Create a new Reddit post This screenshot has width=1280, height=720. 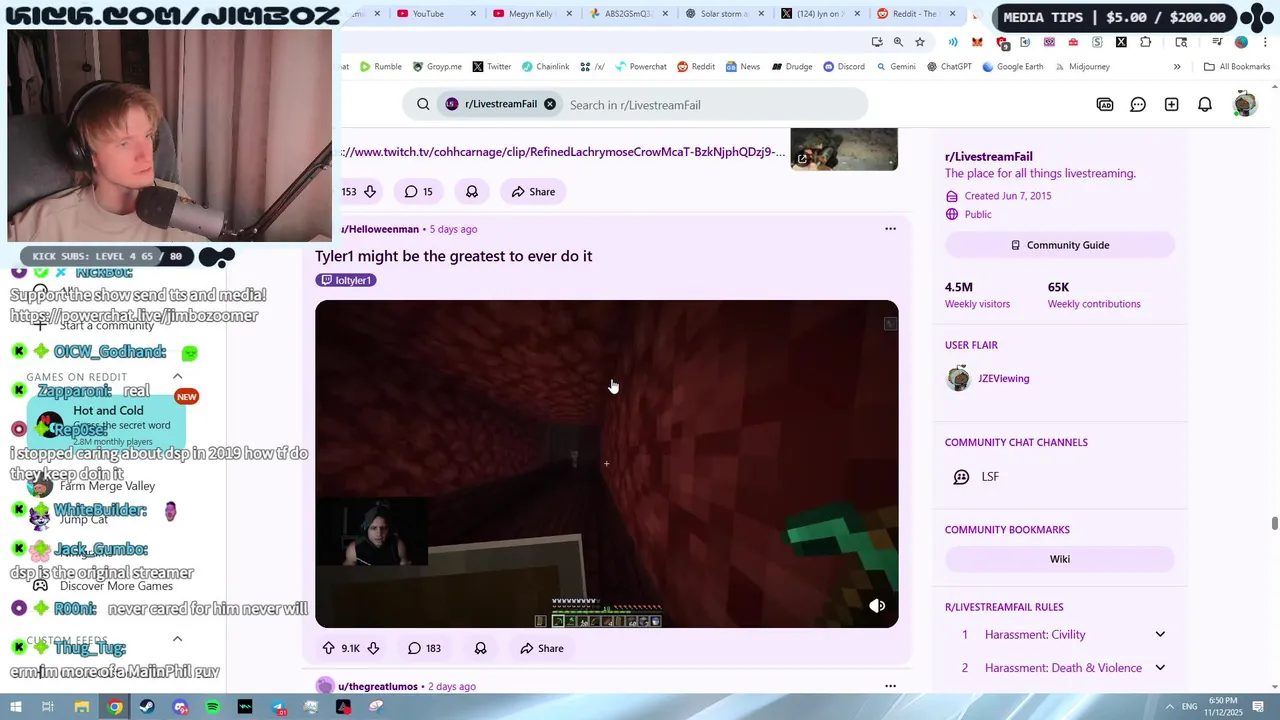[x=1171, y=104]
